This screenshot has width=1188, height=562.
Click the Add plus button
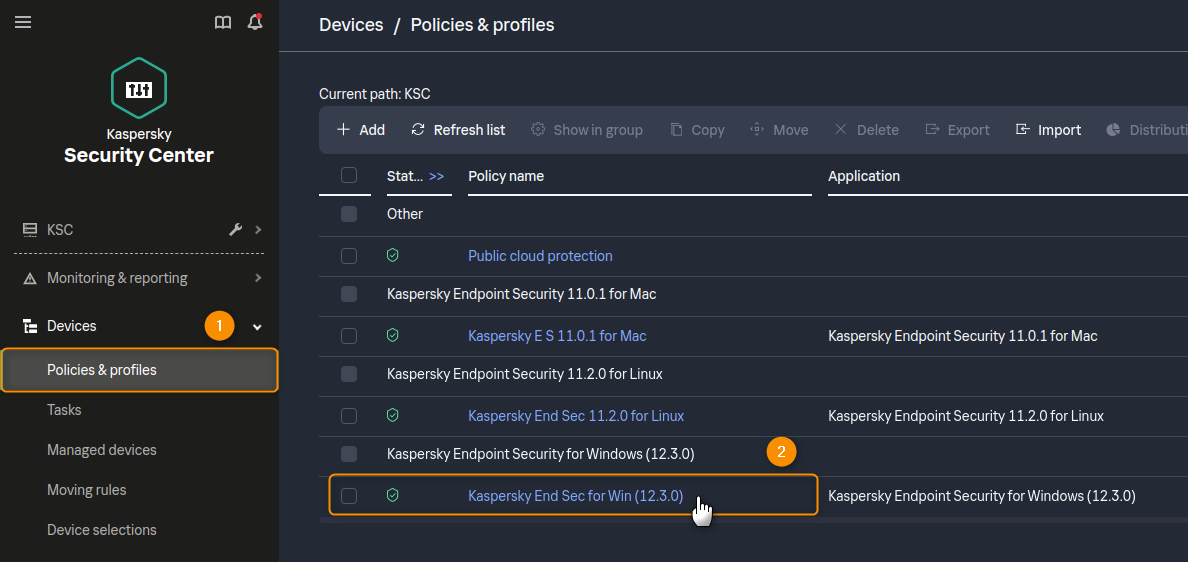coord(361,130)
